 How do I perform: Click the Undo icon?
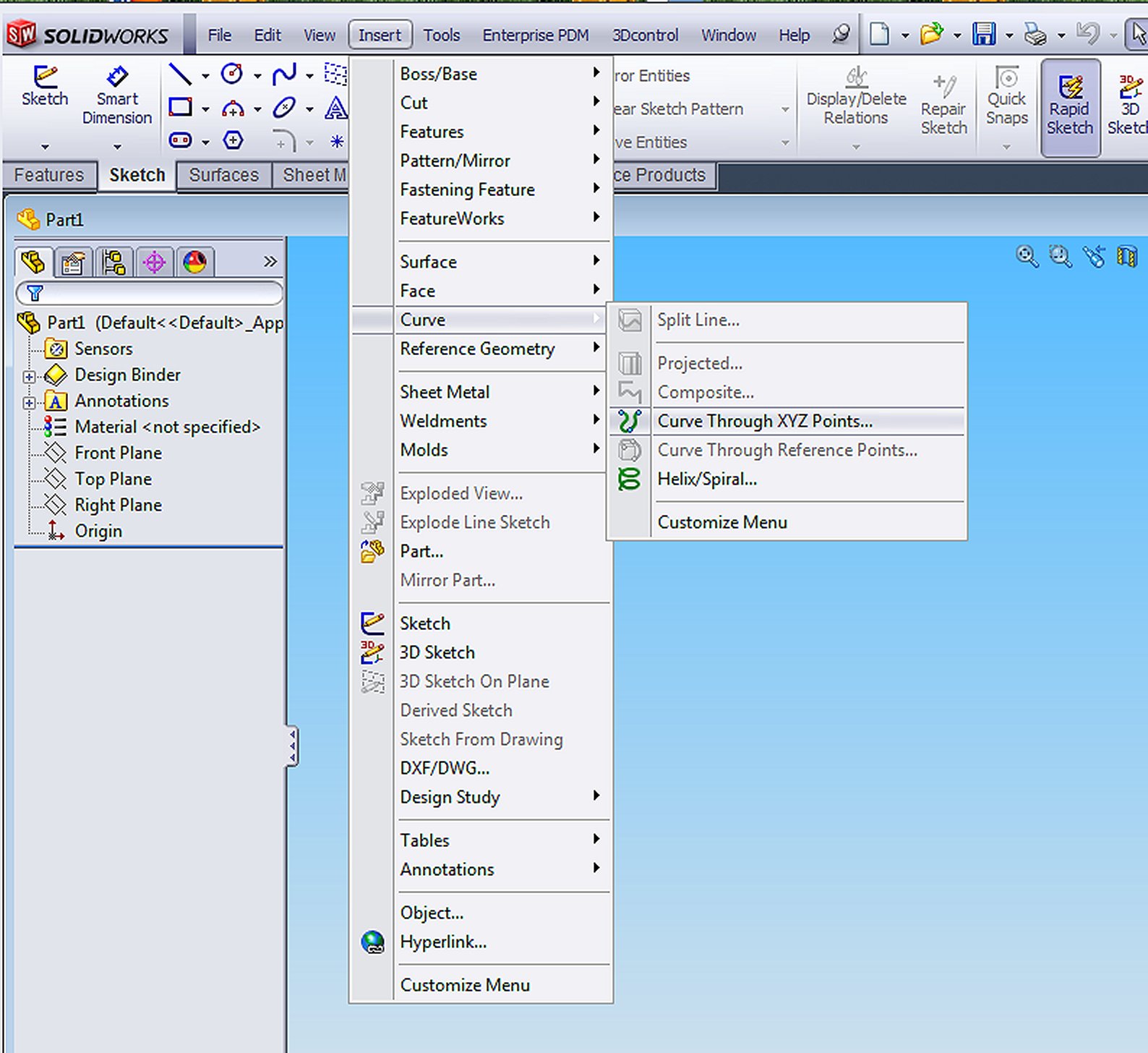pos(1087,34)
